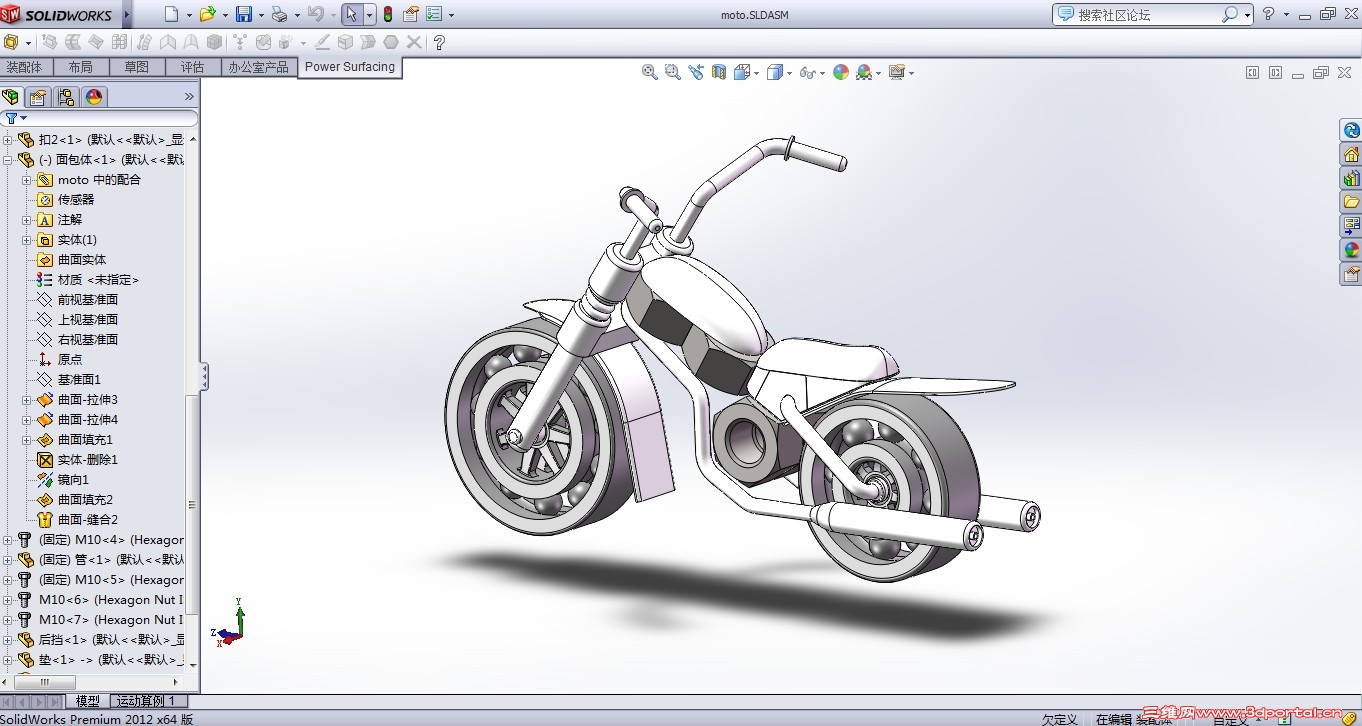Click the Section View icon
1362x726 pixels.
(719, 72)
